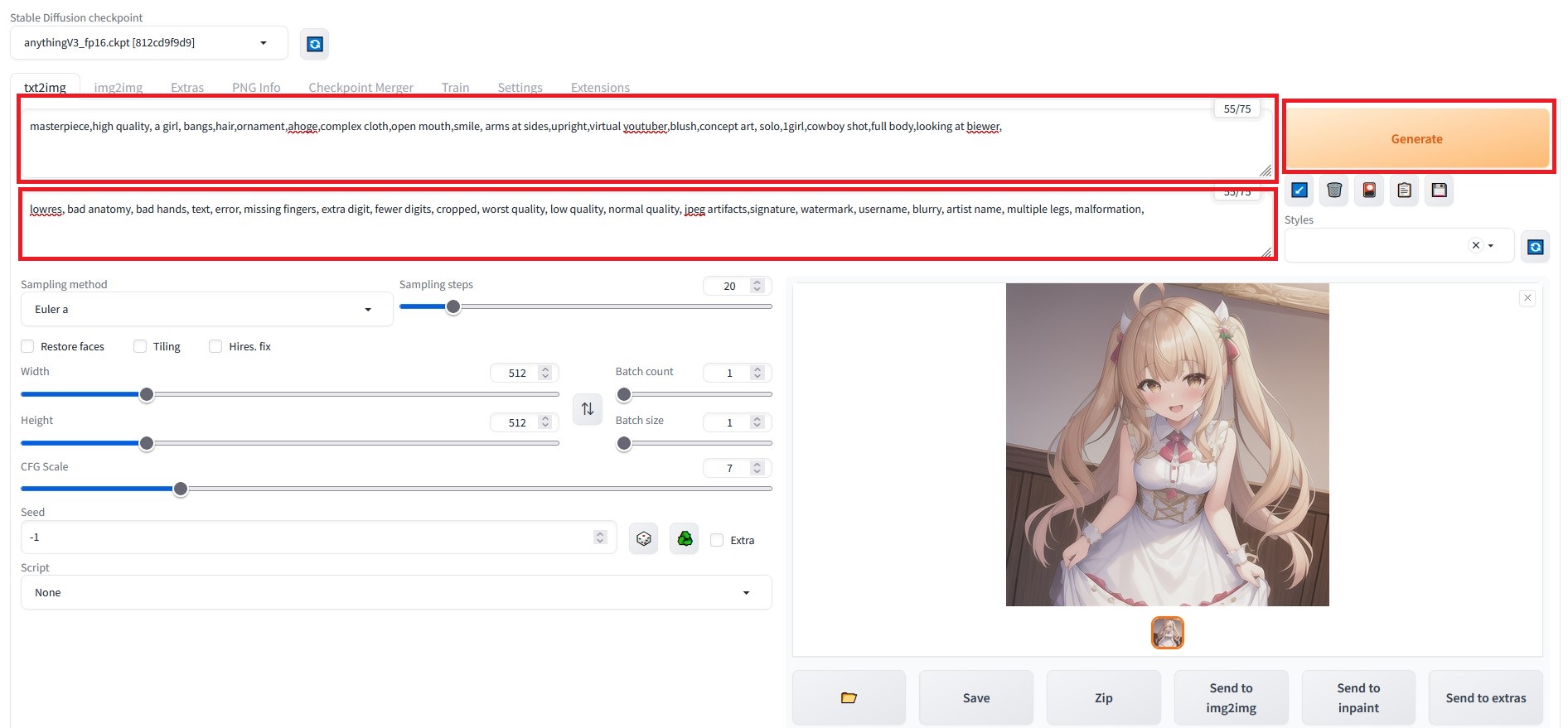
Task: Click the floppy disk save-style icon
Action: (x=1439, y=190)
